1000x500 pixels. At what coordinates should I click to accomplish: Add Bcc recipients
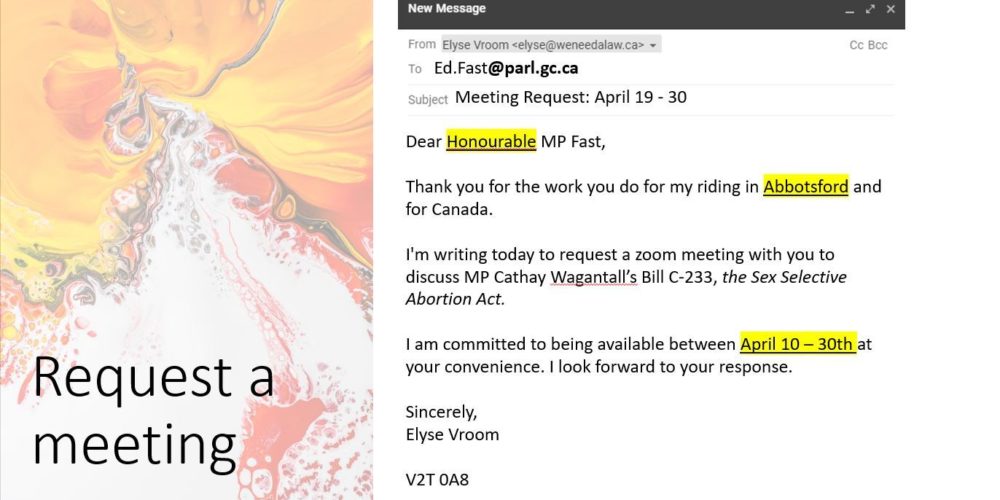tap(877, 45)
